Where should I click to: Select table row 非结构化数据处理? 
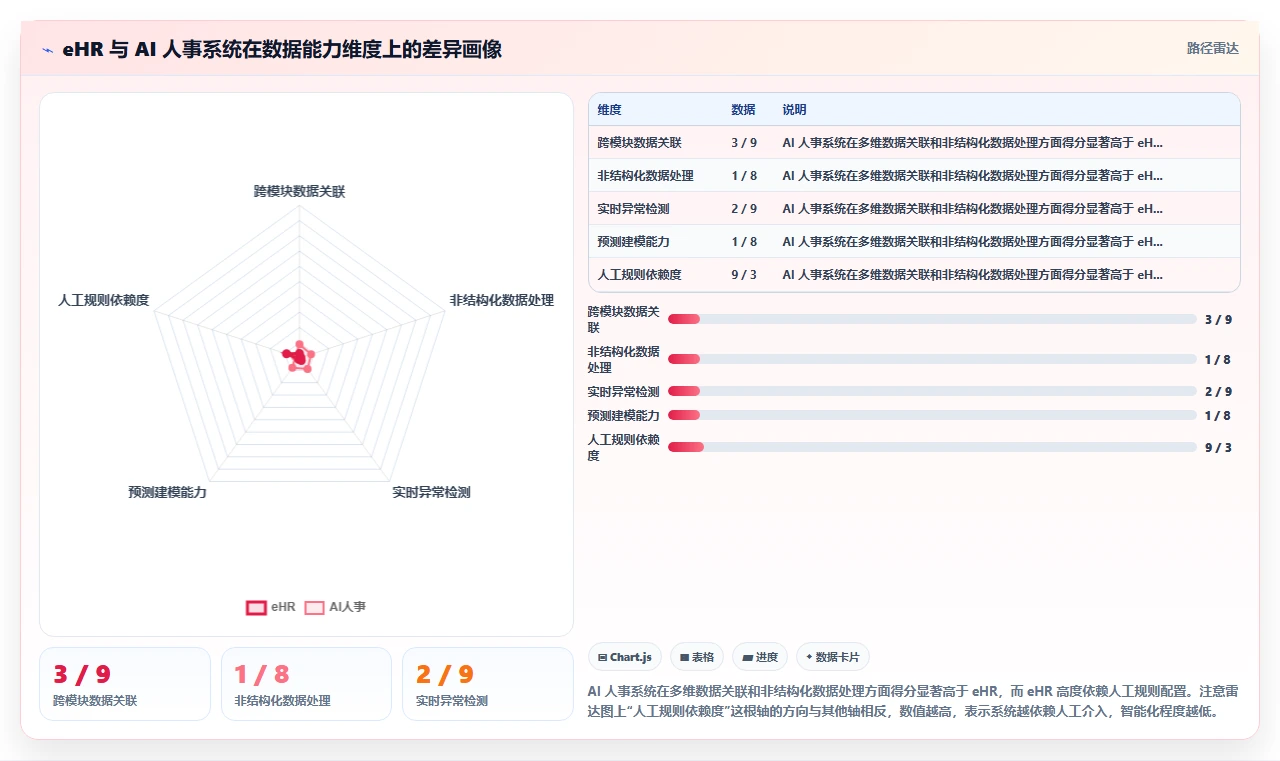(x=914, y=176)
